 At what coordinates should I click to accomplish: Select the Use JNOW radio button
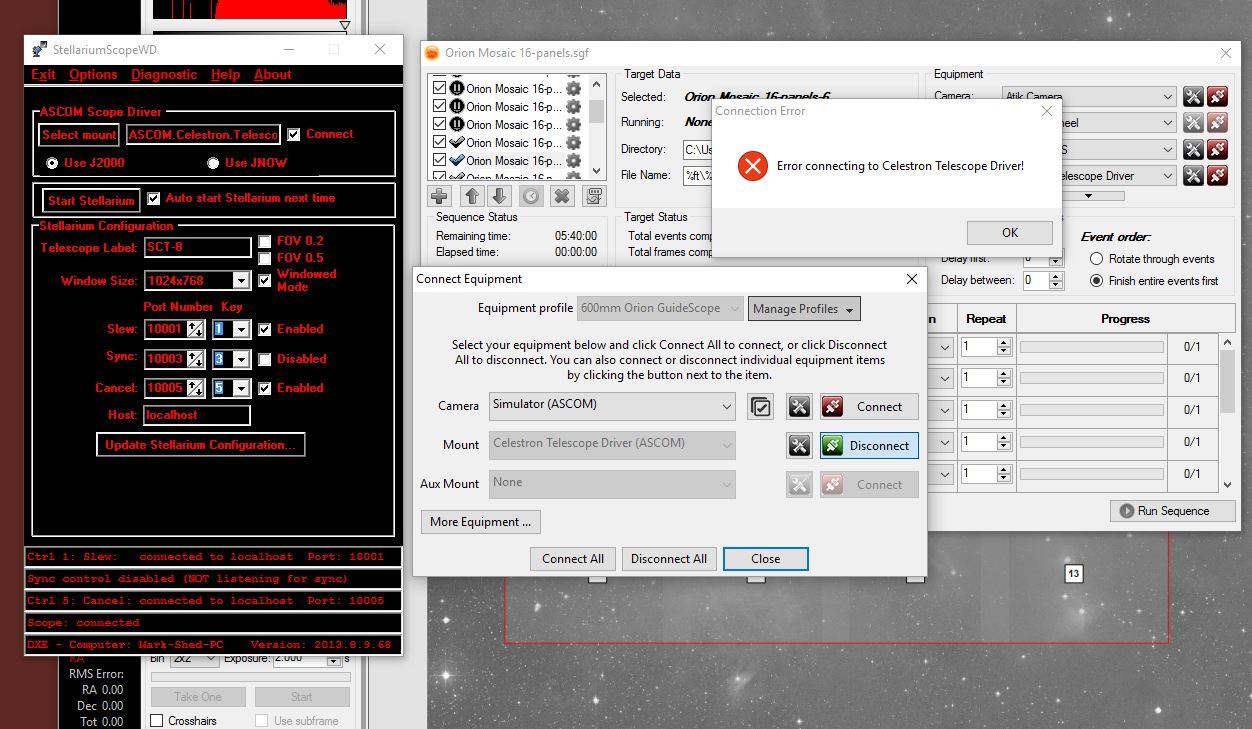pos(213,163)
